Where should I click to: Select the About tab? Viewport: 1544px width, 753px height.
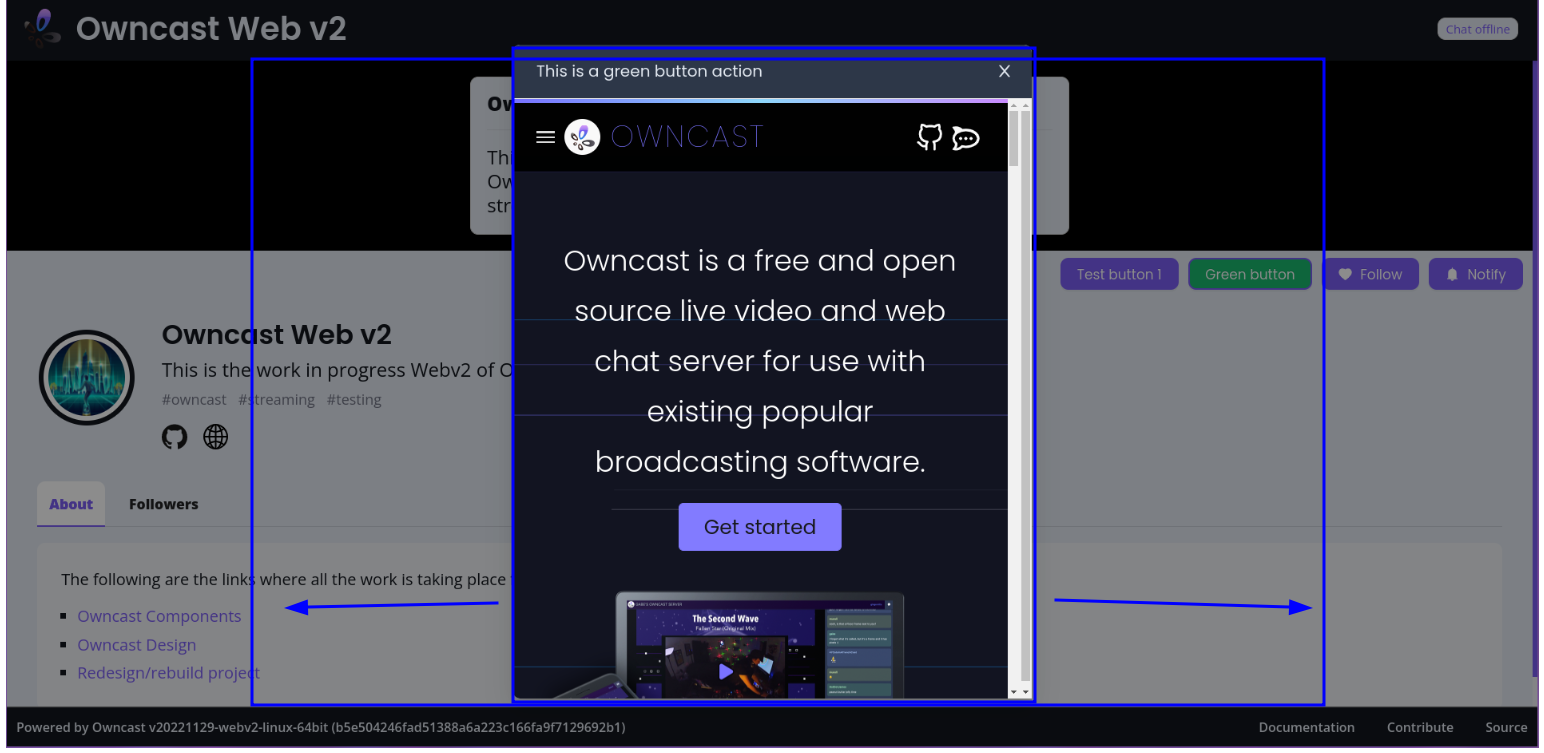coord(70,504)
